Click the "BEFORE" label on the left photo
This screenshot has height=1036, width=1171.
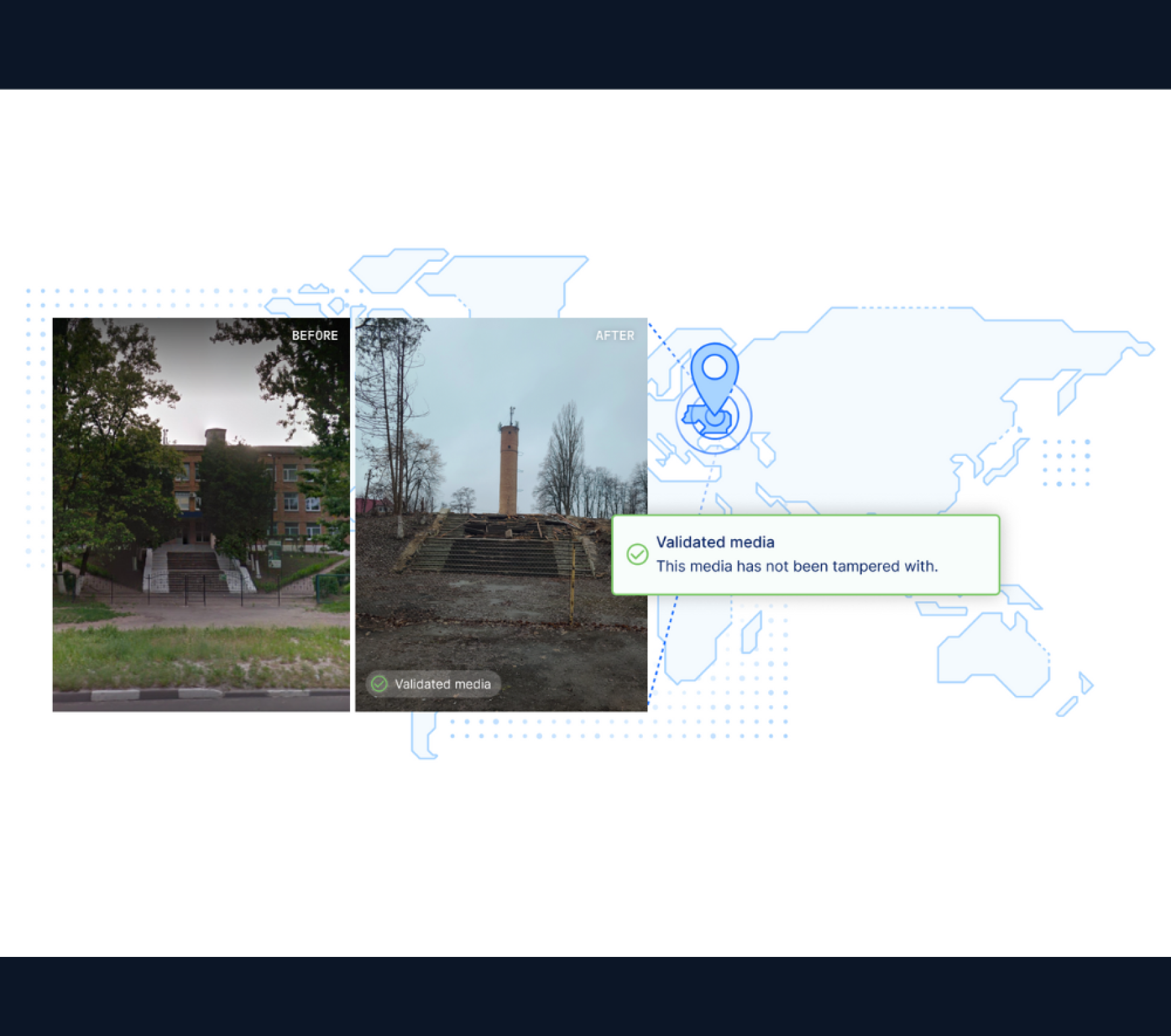coord(315,335)
